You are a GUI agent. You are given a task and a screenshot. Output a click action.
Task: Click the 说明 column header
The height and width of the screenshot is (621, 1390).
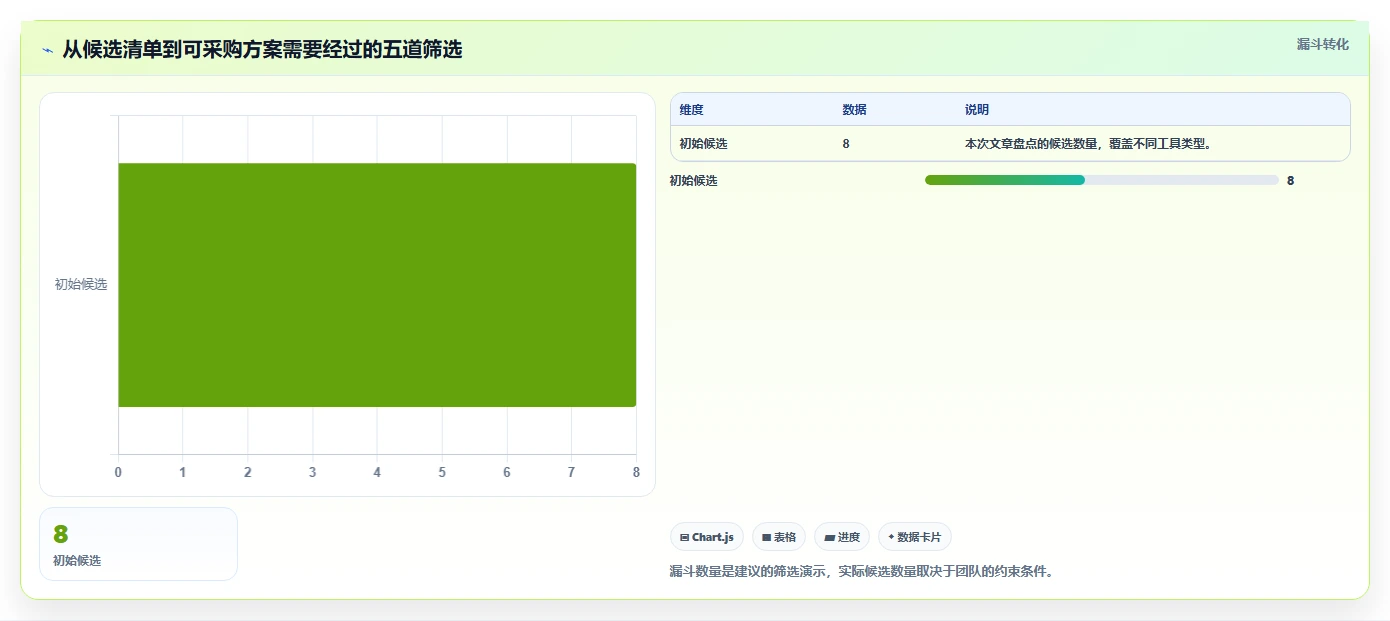[x=977, y=110]
